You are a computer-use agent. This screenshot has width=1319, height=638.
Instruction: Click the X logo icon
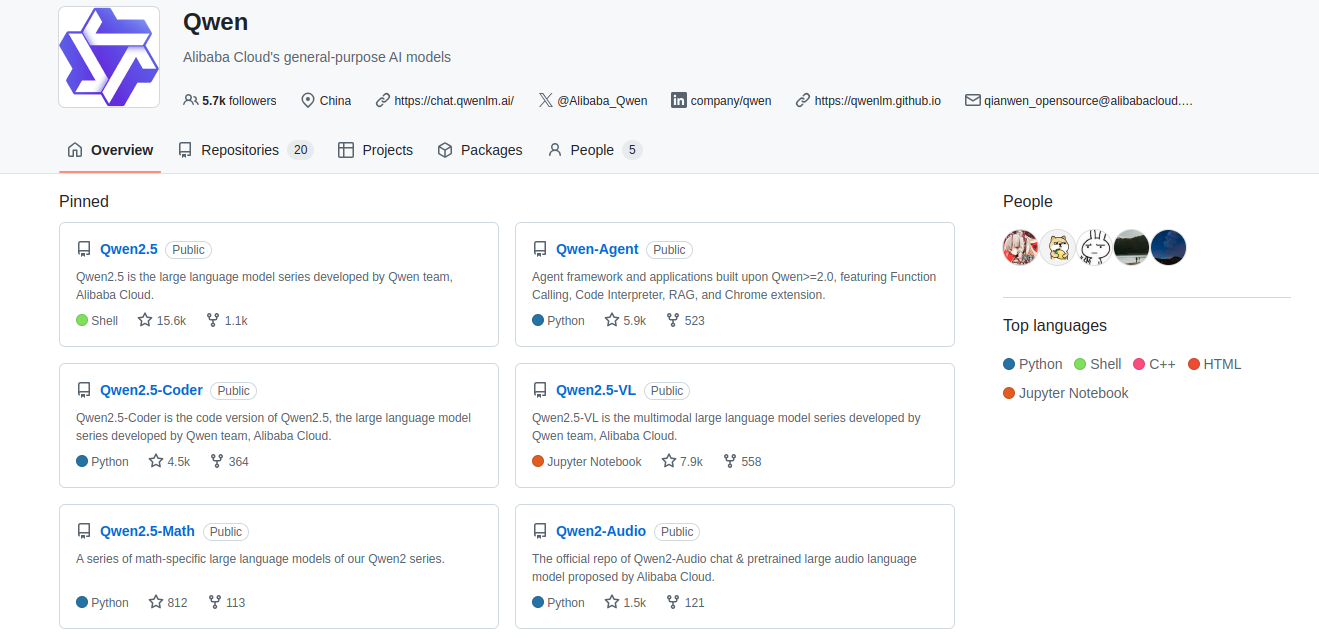(x=545, y=100)
